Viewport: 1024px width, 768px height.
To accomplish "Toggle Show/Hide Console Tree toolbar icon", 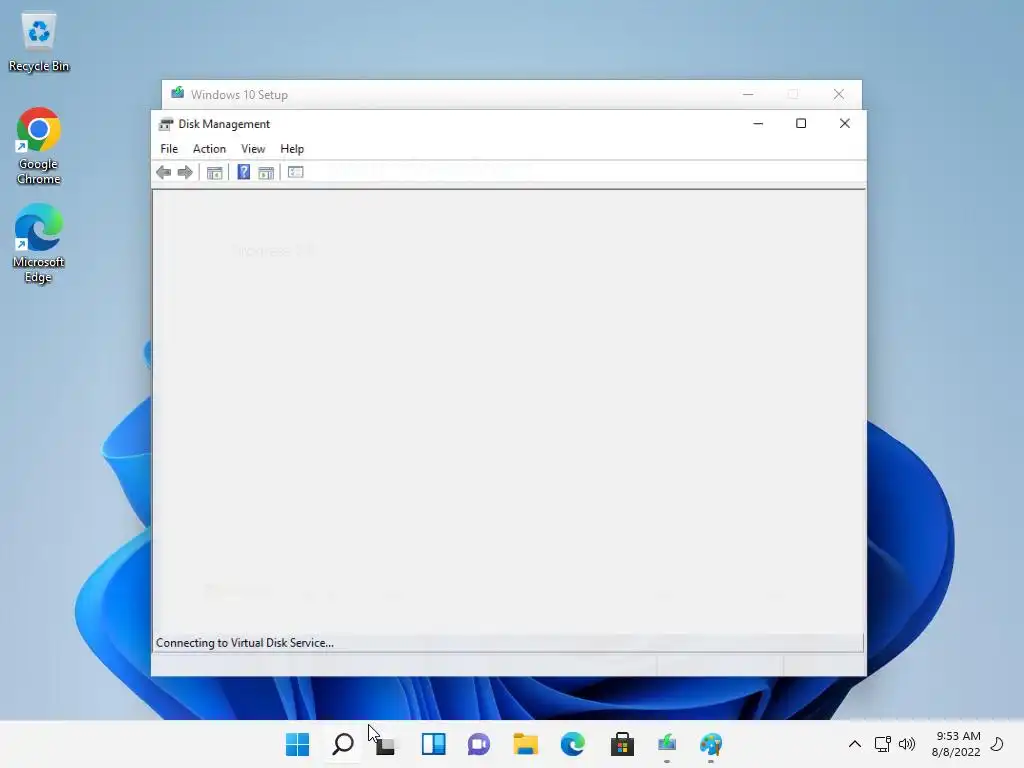I will (x=214, y=172).
